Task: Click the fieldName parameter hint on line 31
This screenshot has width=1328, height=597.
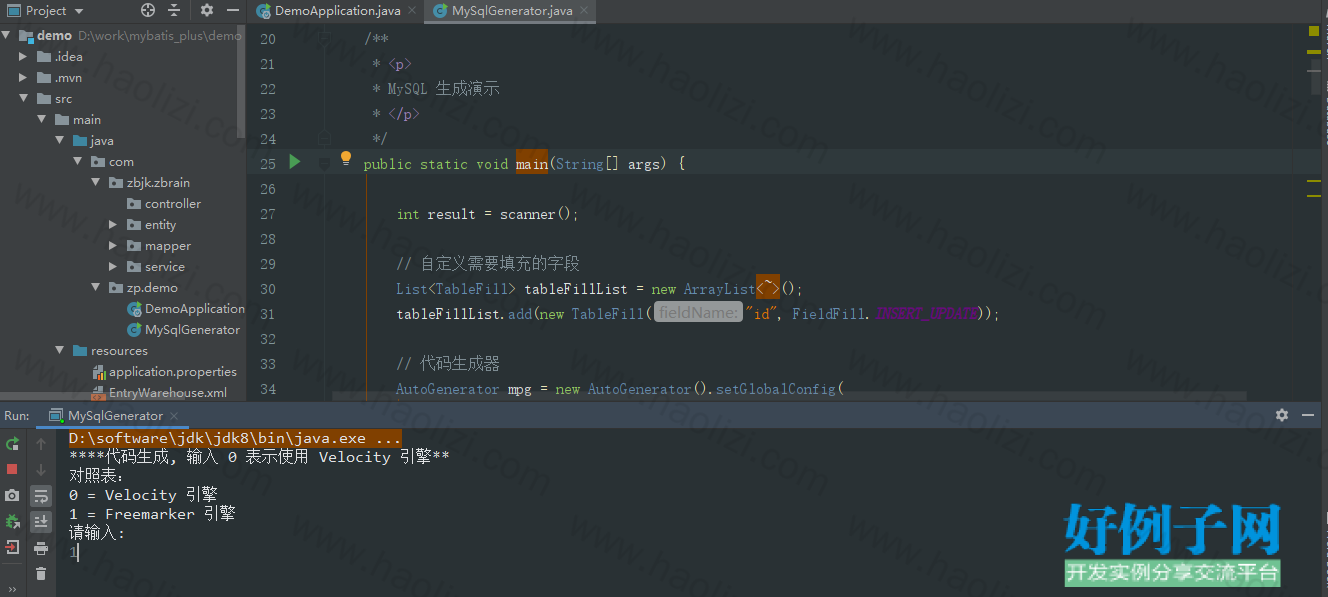Action: click(698, 313)
